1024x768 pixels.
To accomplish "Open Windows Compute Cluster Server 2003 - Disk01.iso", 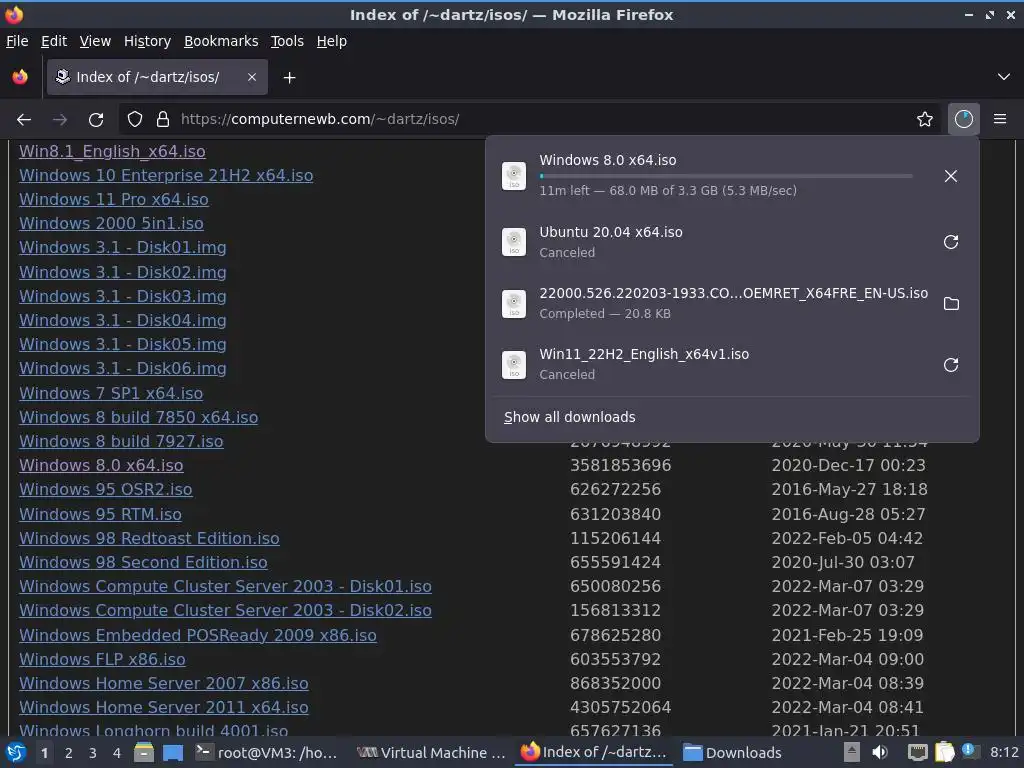I will tap(225, 586).
